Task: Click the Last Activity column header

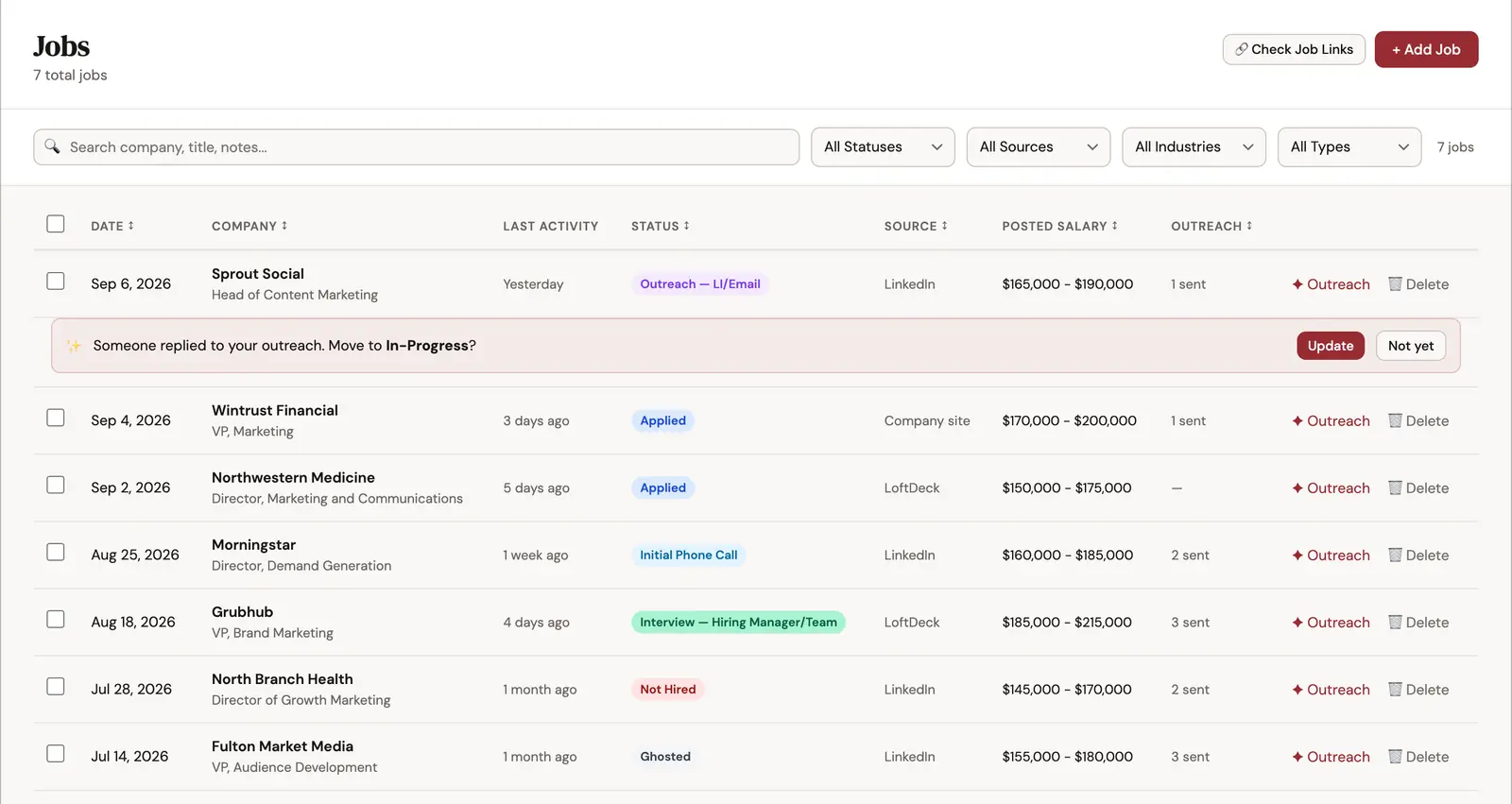Action: tap(551, 226)
